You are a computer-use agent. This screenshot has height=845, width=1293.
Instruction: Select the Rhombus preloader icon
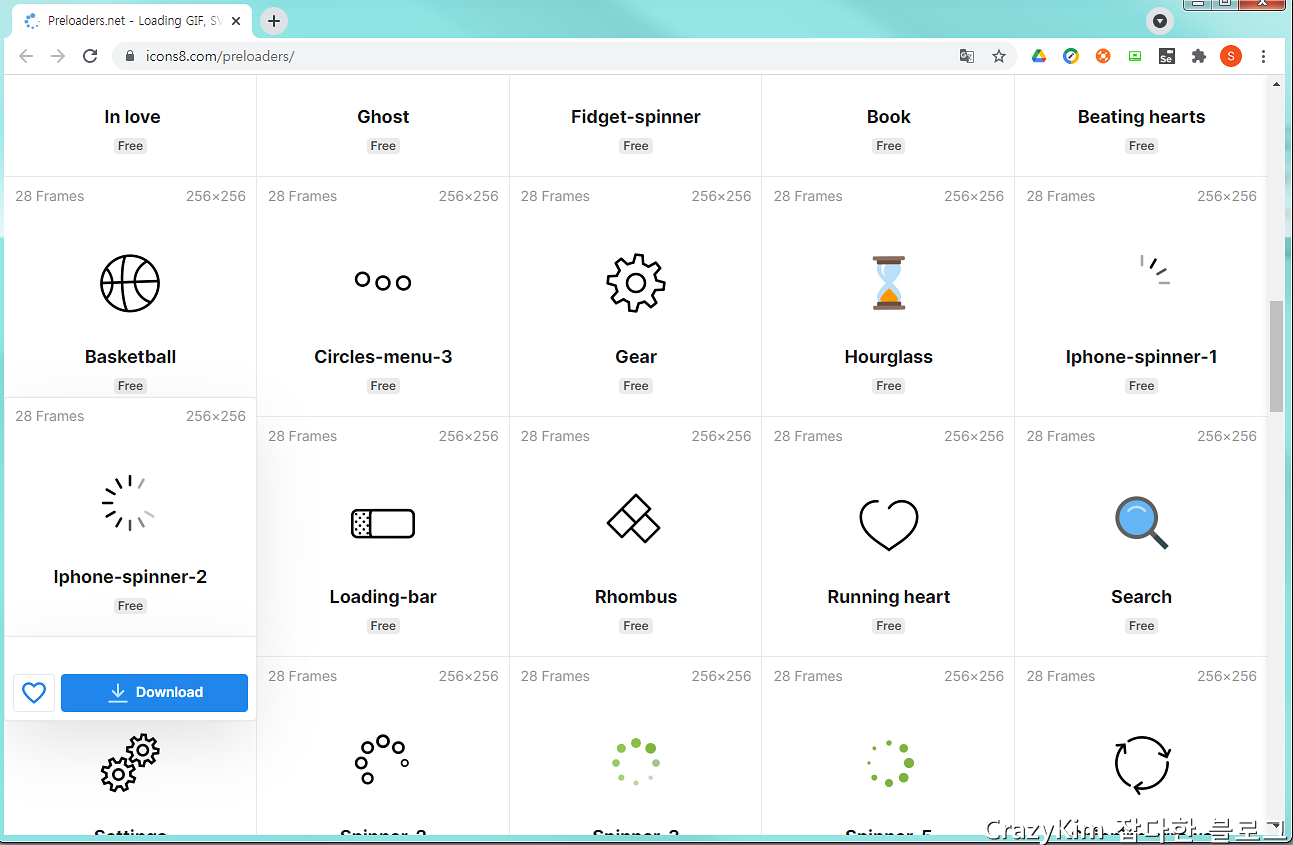634,518
